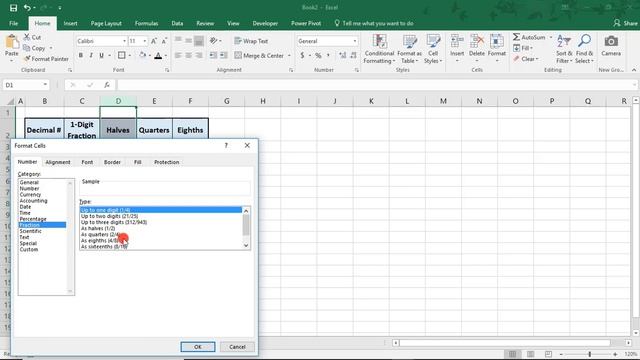
Task: Select the column H header
Action: (262, 101)
